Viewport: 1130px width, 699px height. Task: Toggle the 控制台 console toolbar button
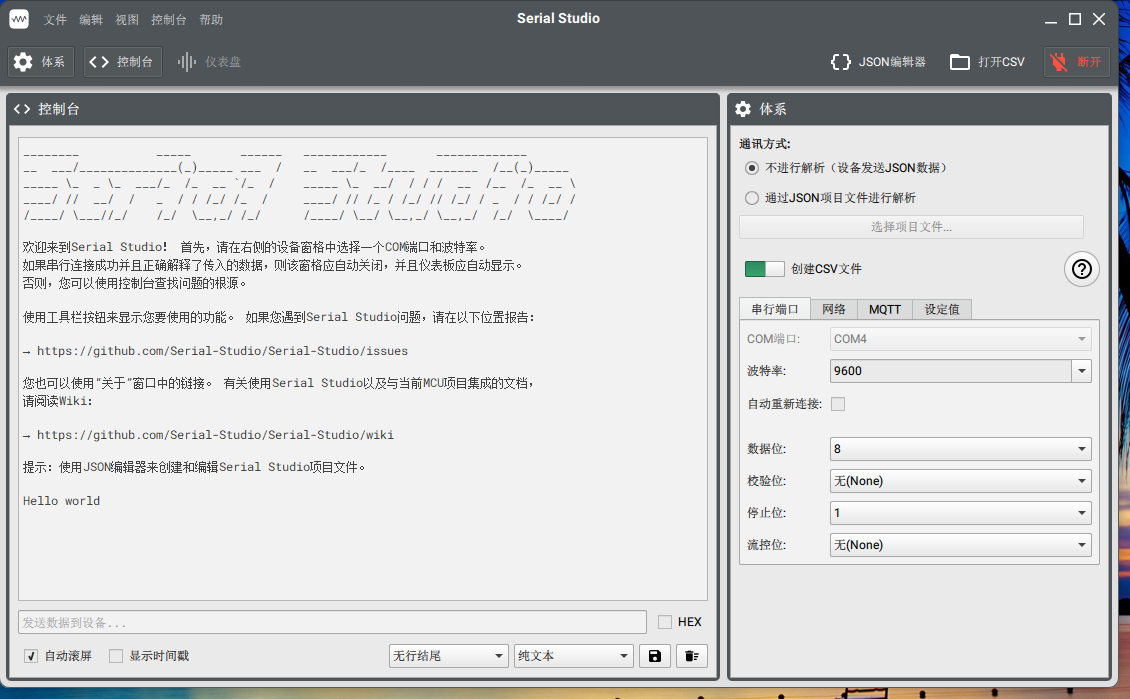click(x=122, y=62)
